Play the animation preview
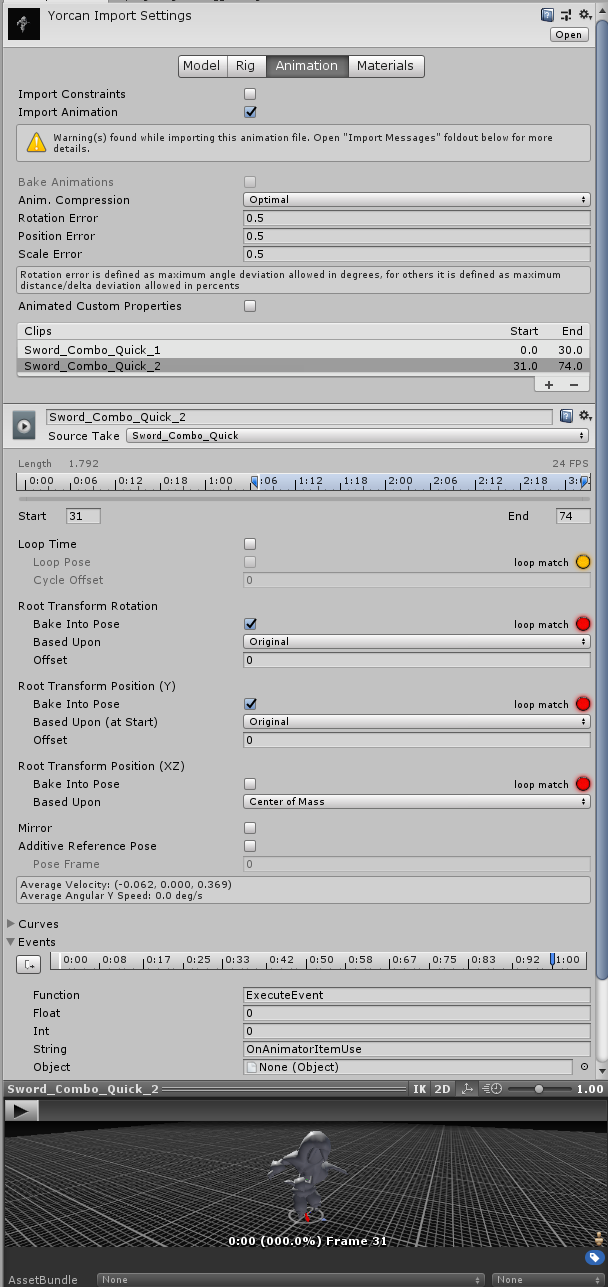608x1287 pixels. [21, 1111]
